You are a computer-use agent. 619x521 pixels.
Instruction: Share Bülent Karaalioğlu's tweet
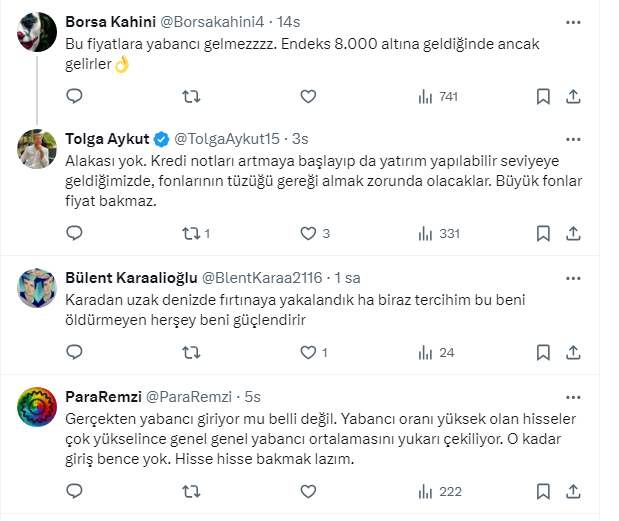point(574,353)
